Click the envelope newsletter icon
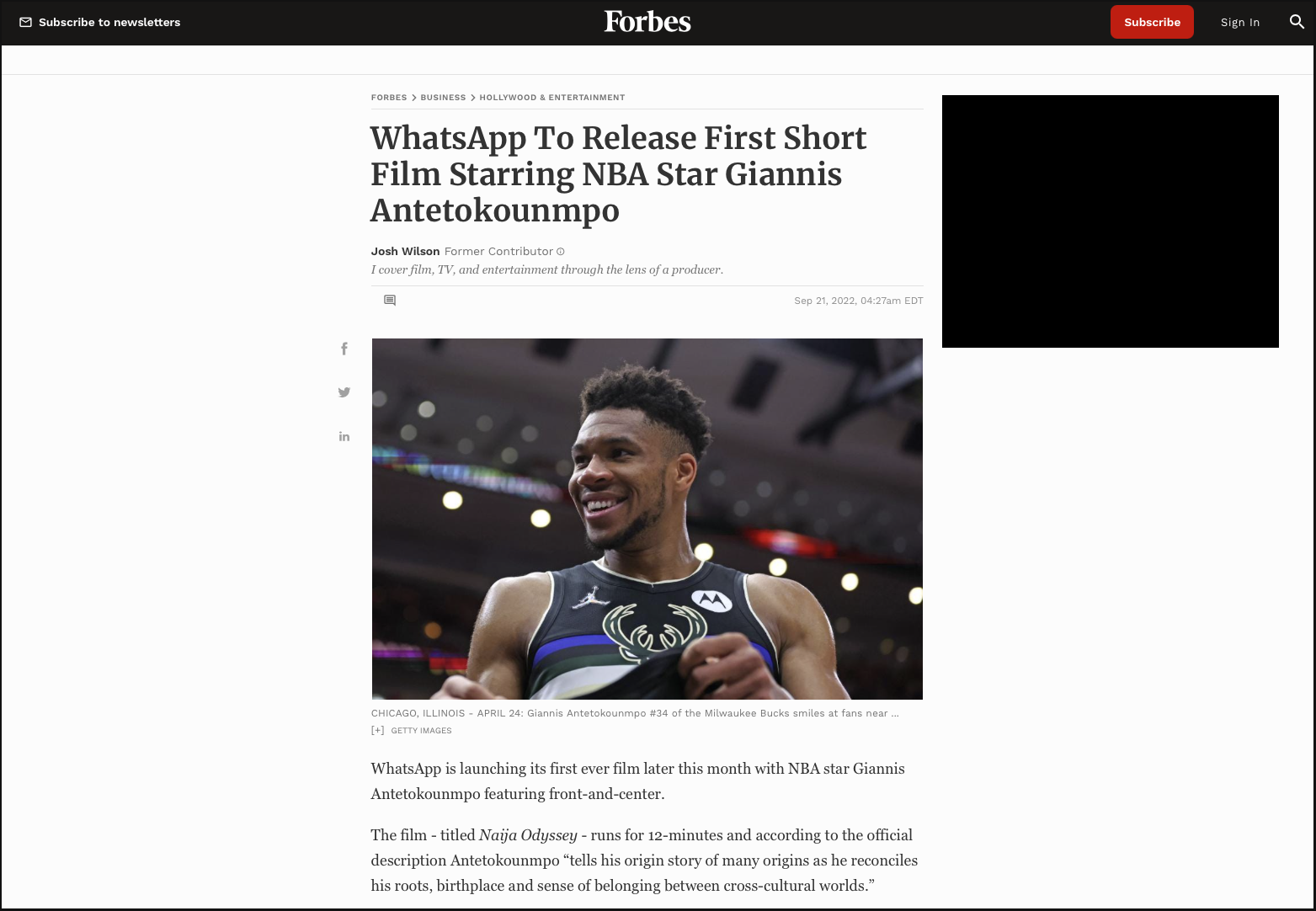1316x911 pixels. (x=26, y=22)
